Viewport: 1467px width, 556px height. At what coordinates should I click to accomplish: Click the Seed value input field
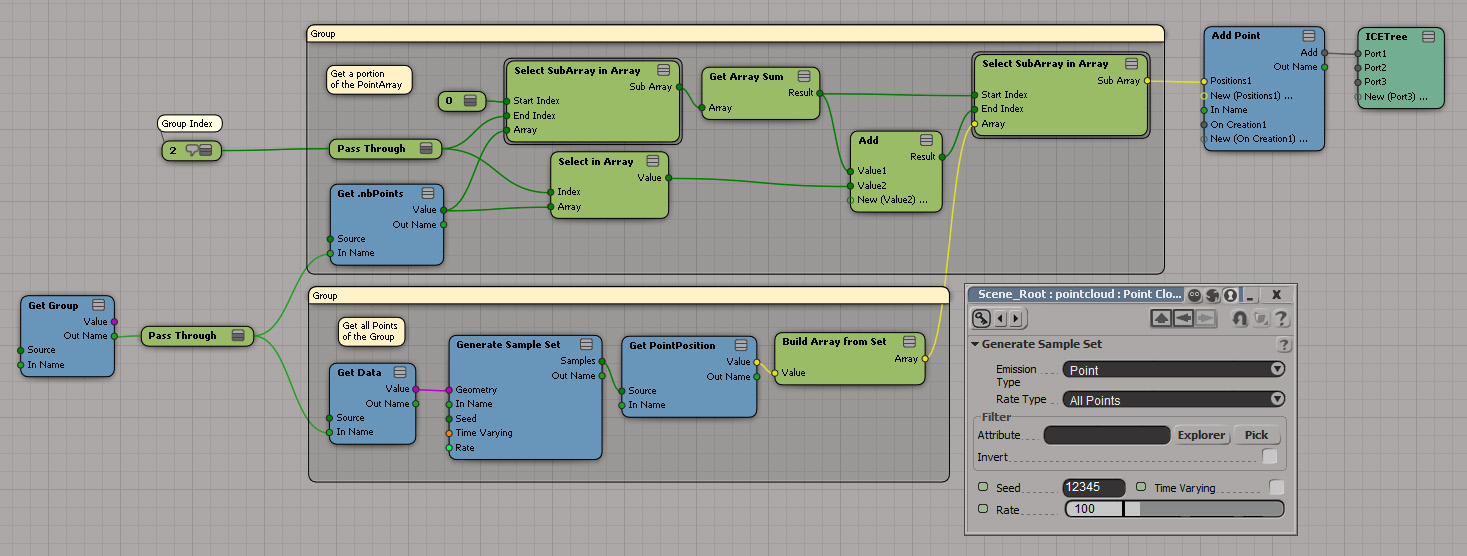coord(1093,488)
